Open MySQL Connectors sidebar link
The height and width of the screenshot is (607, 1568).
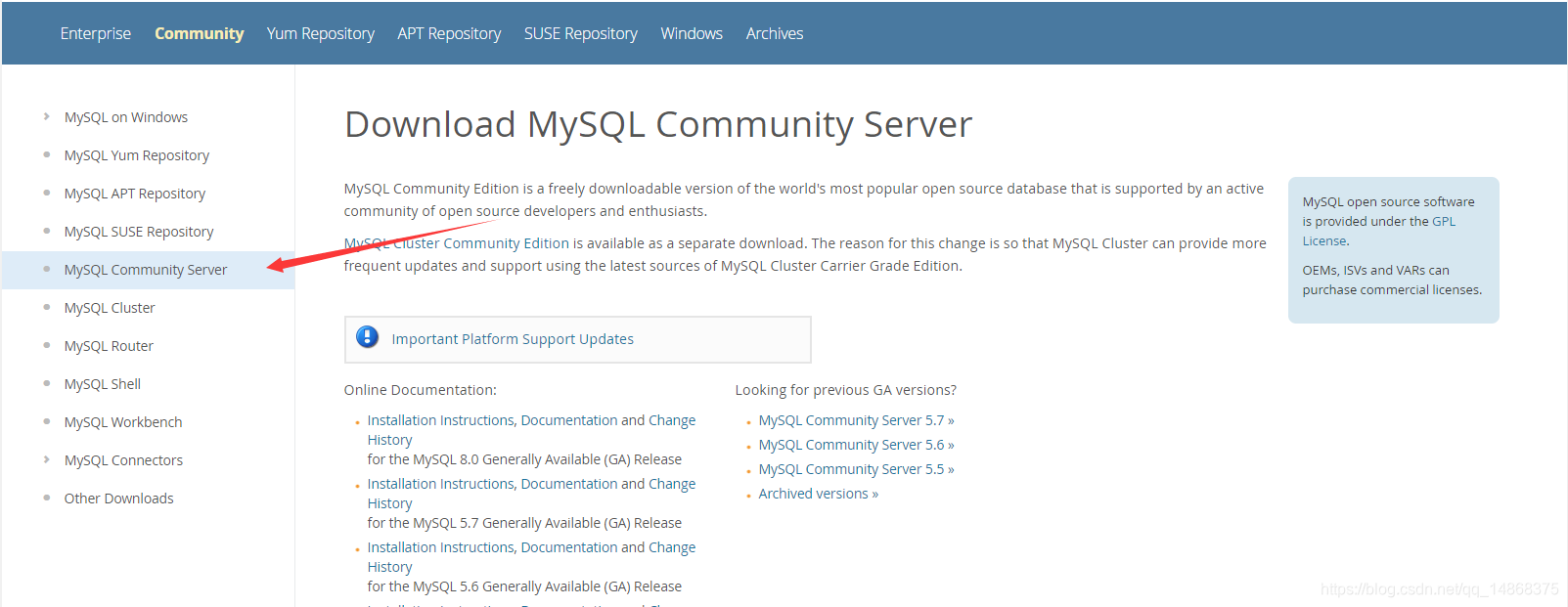pos(123,460)
